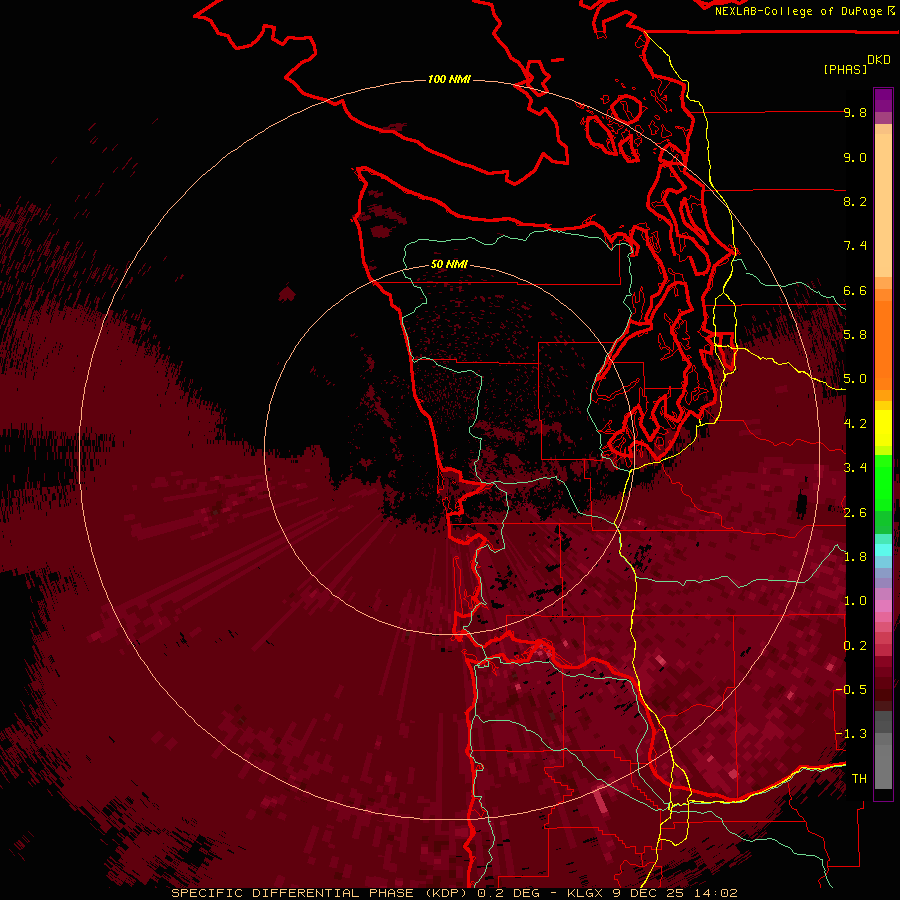Click the DKD label above the color scale

(x=879, y=60)
